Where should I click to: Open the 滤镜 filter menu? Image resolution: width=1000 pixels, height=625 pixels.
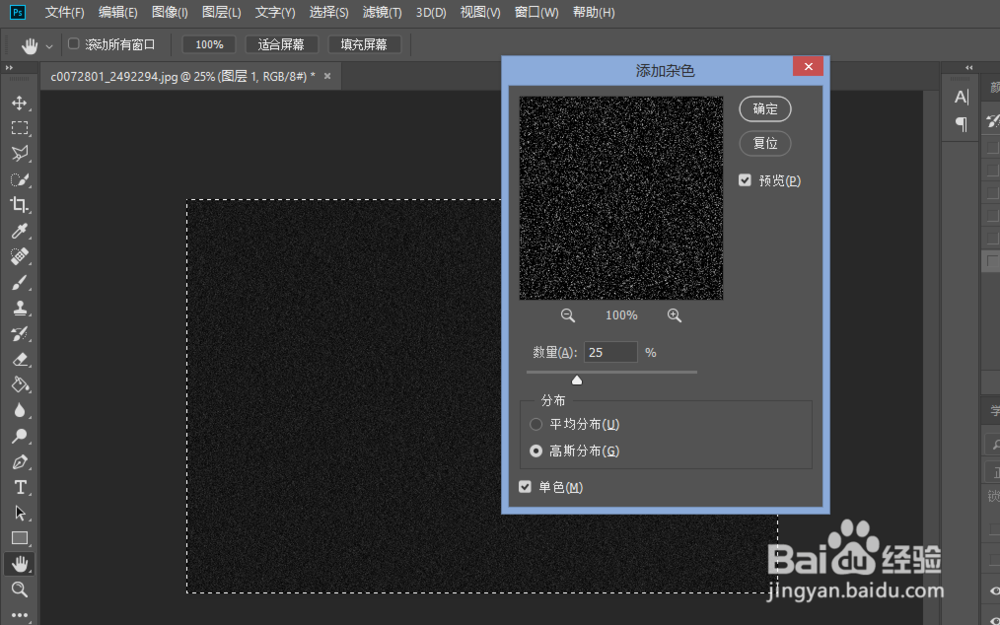(381, 12)
